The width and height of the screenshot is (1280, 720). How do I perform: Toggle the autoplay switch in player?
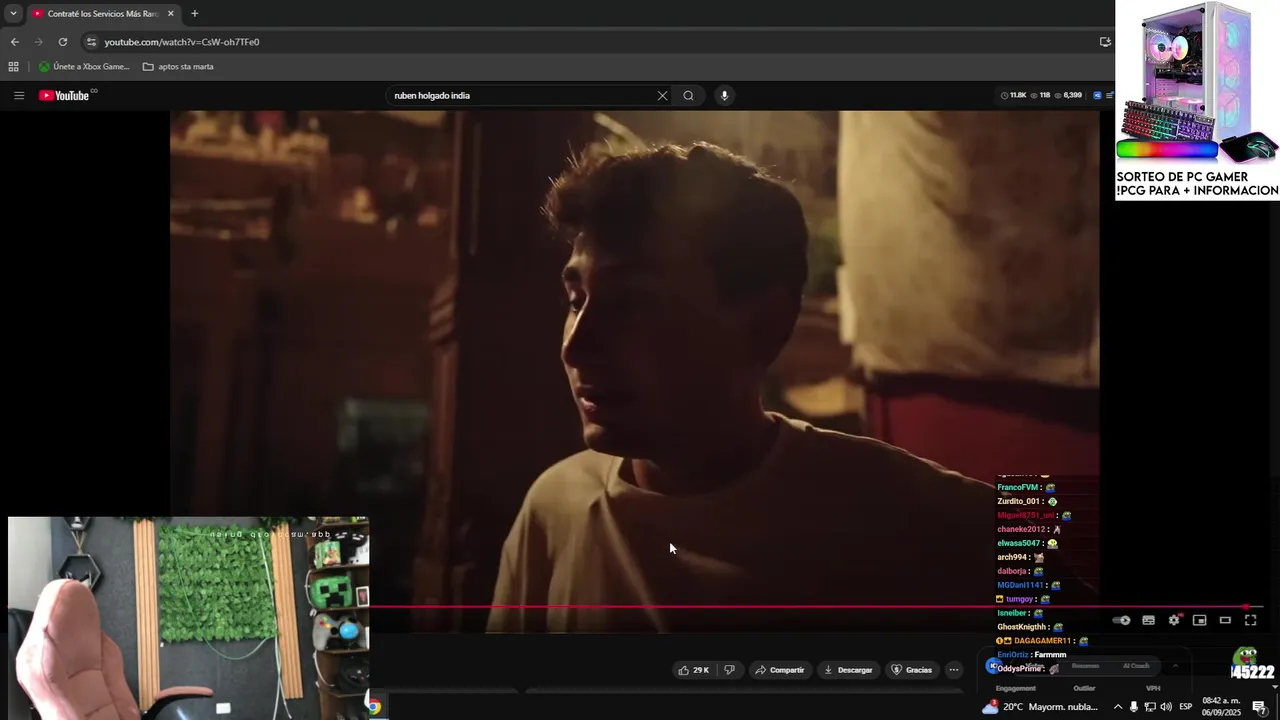[1122, 621]
